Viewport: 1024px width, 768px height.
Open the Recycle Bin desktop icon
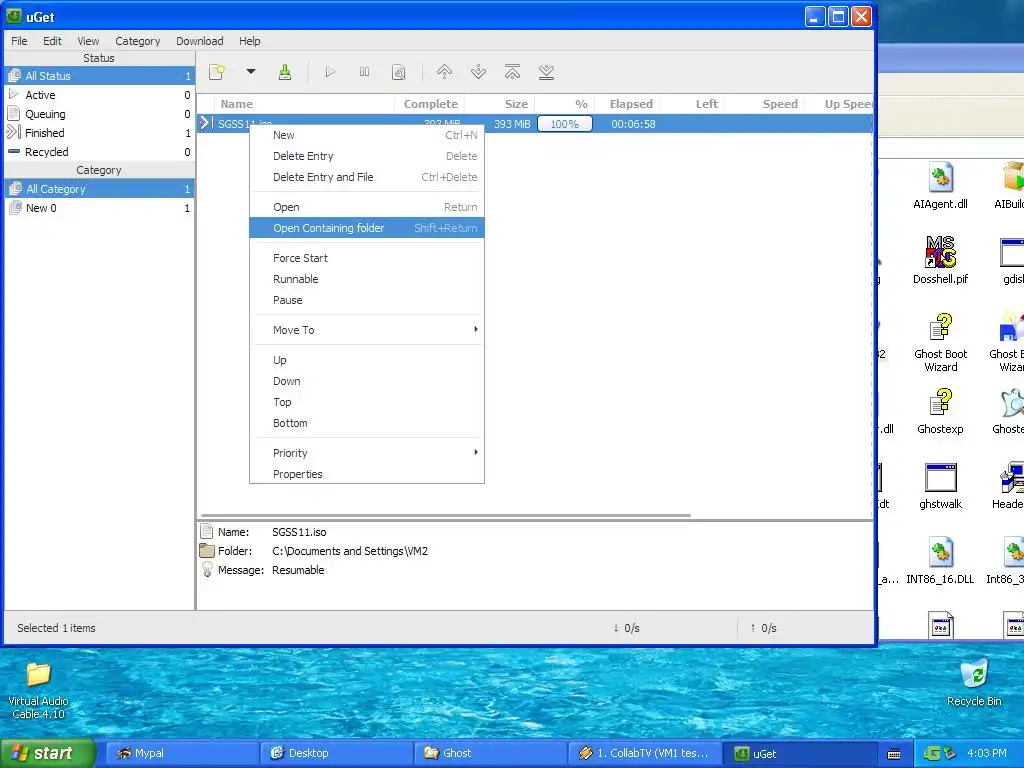point(974,683)
